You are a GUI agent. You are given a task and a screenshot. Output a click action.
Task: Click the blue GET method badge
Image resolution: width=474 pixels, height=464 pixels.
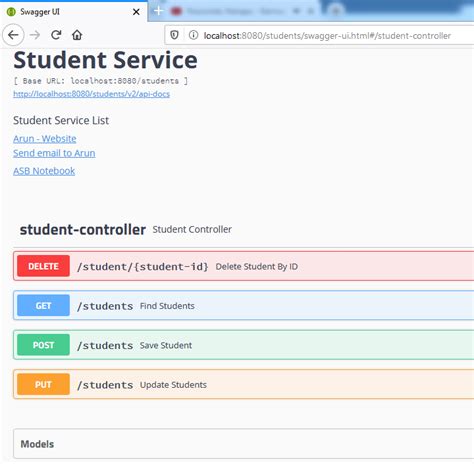coord(43,305)
